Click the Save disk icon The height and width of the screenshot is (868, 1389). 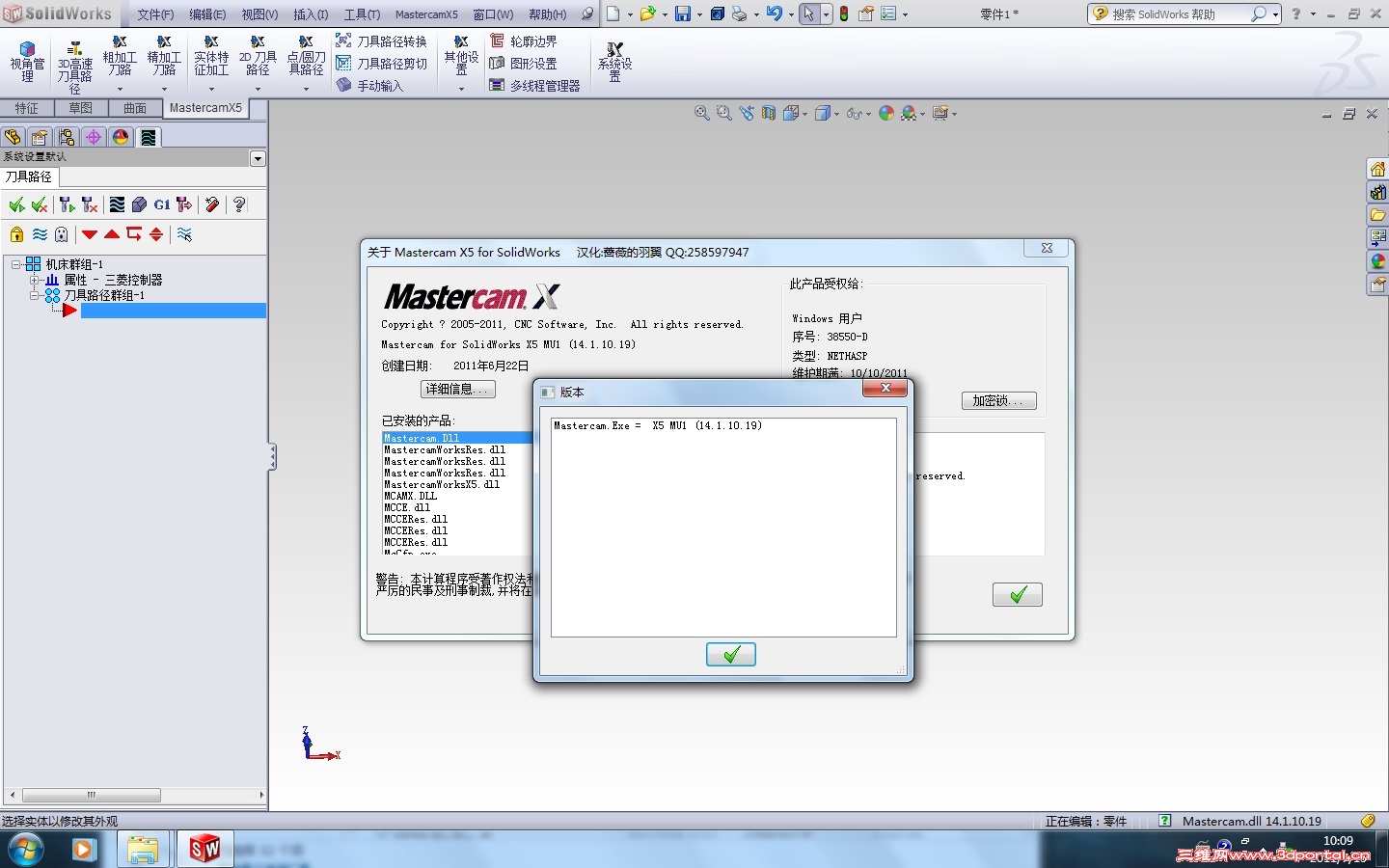(683, 14)
